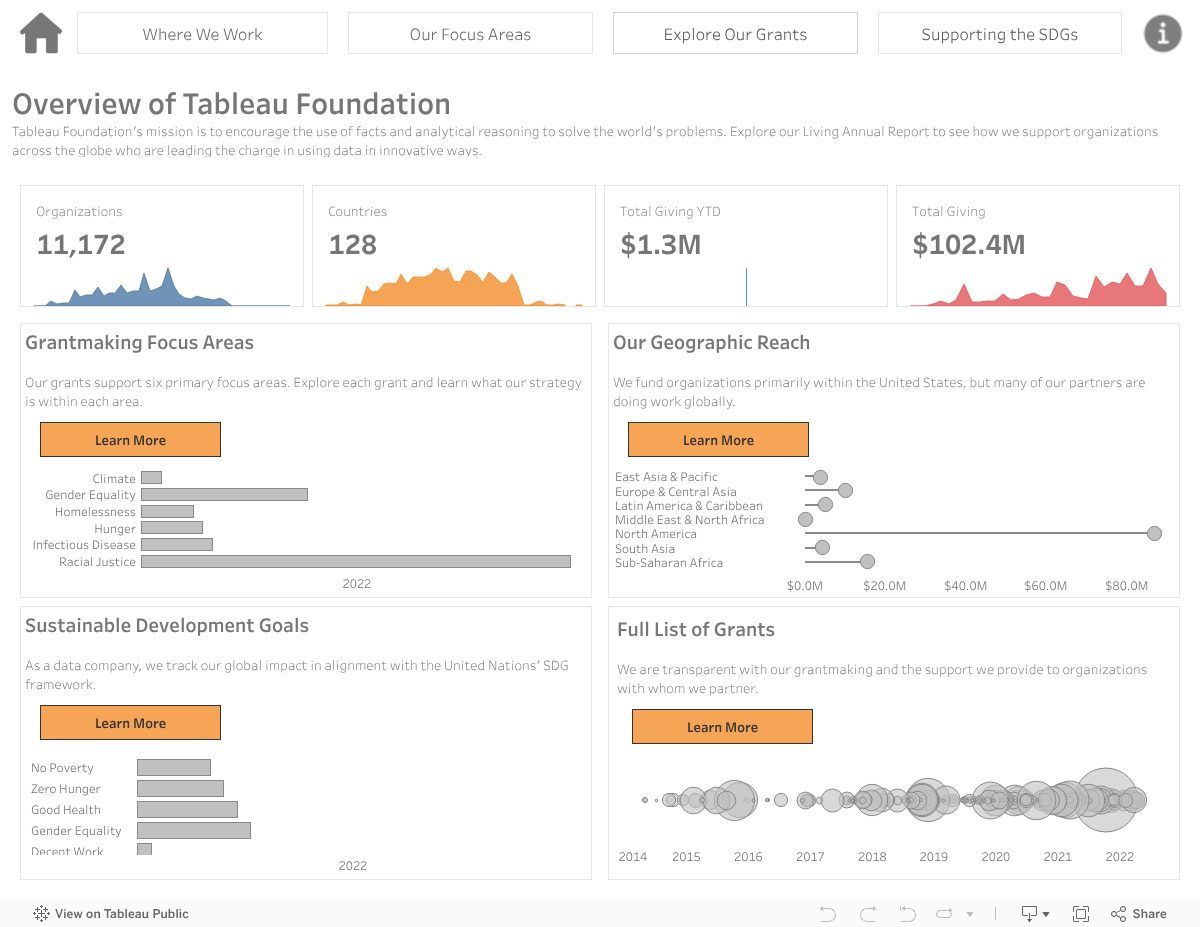Enter full screen mode
This screenshot has width=1200, height=927.
1081,913
